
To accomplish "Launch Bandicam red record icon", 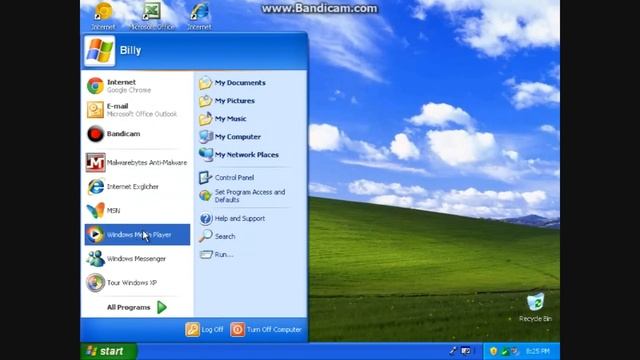I will (x=95, y=134).
